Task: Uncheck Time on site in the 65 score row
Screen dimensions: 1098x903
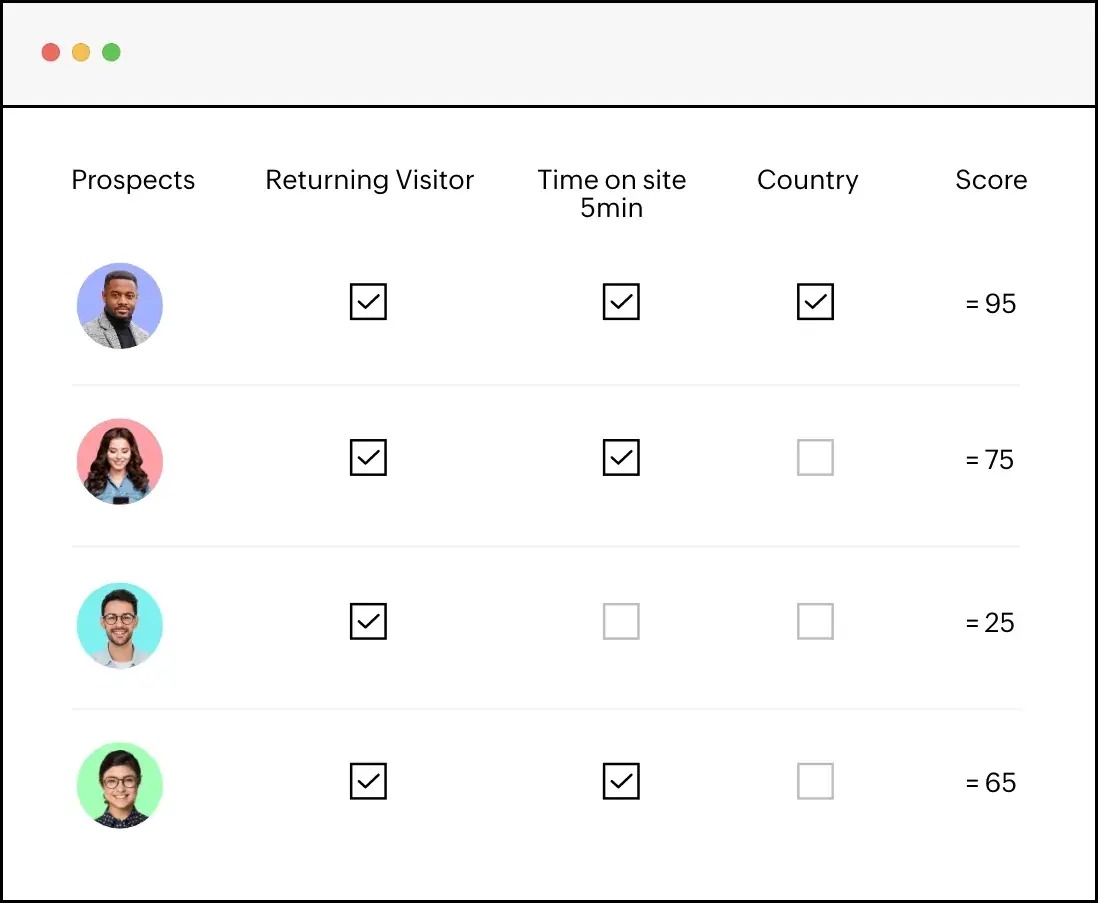Action: click(x=621, y=781)
